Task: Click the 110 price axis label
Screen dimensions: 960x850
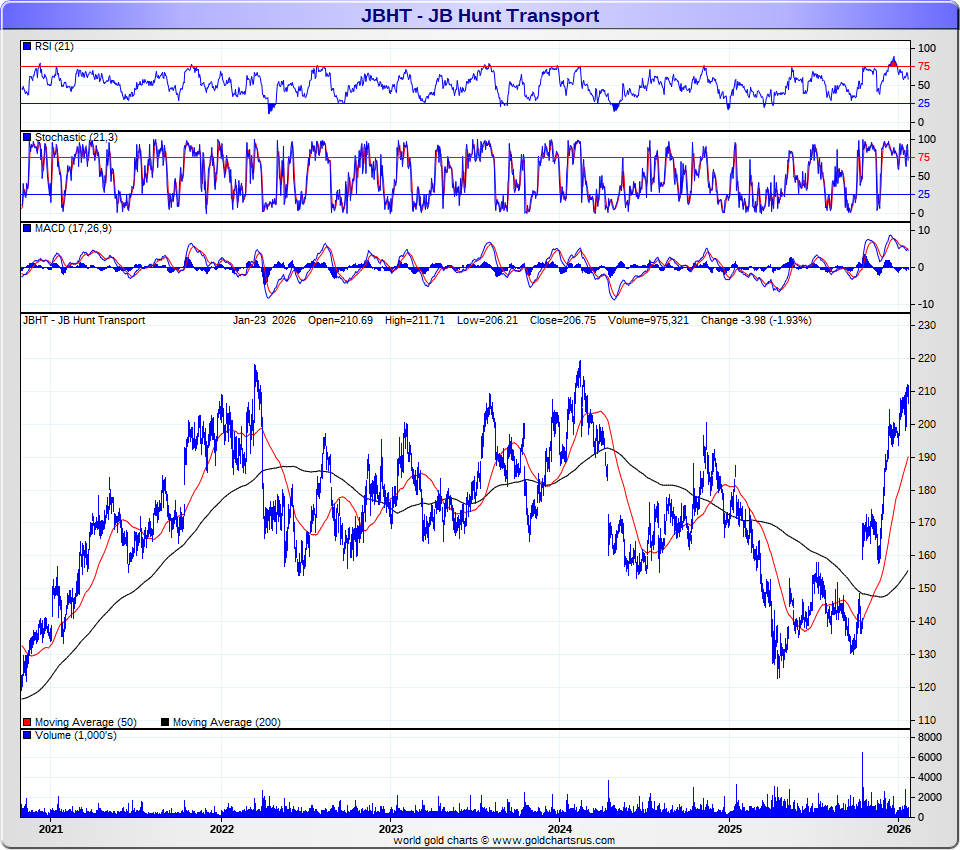Action: 927,720
